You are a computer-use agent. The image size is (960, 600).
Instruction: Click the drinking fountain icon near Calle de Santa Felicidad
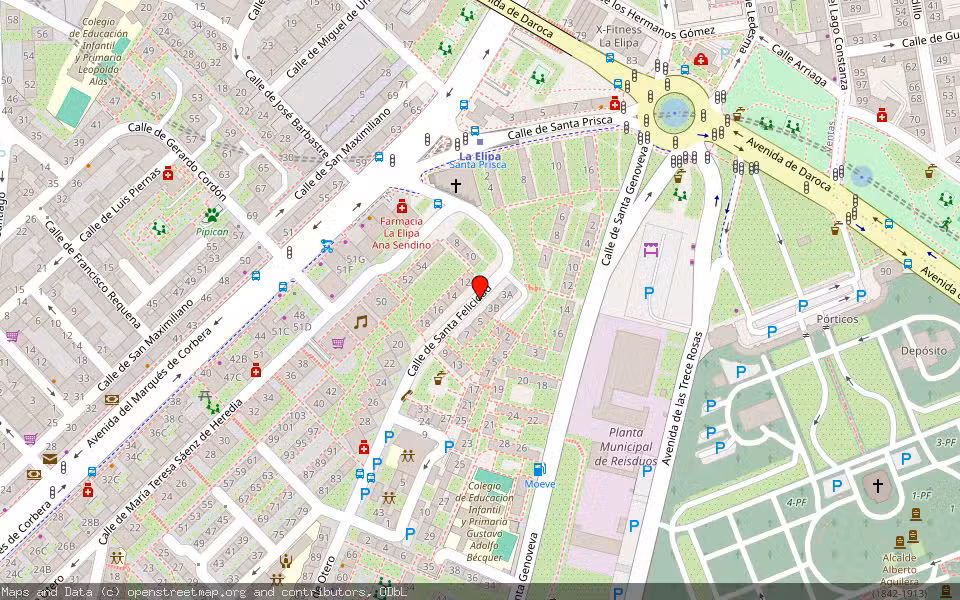[x=438, y=378]
